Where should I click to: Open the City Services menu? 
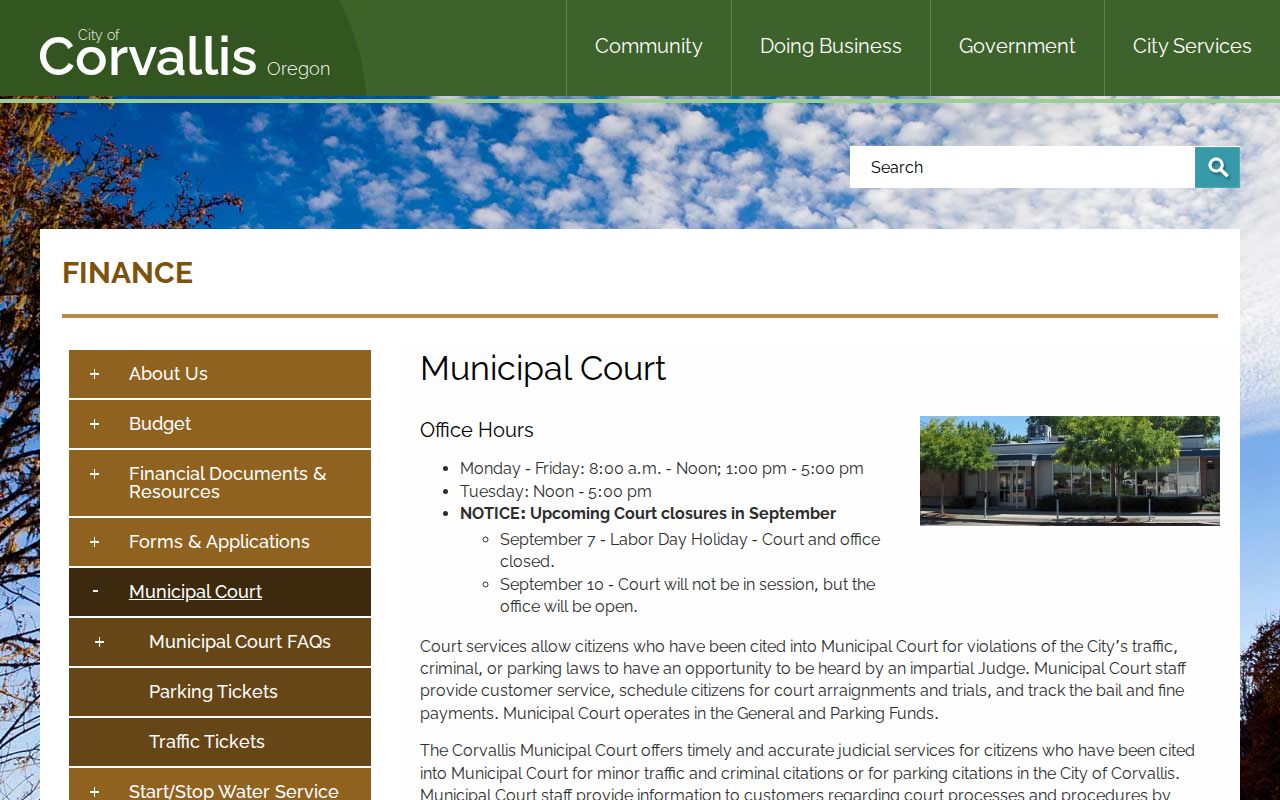click(x=1192, y=47)
